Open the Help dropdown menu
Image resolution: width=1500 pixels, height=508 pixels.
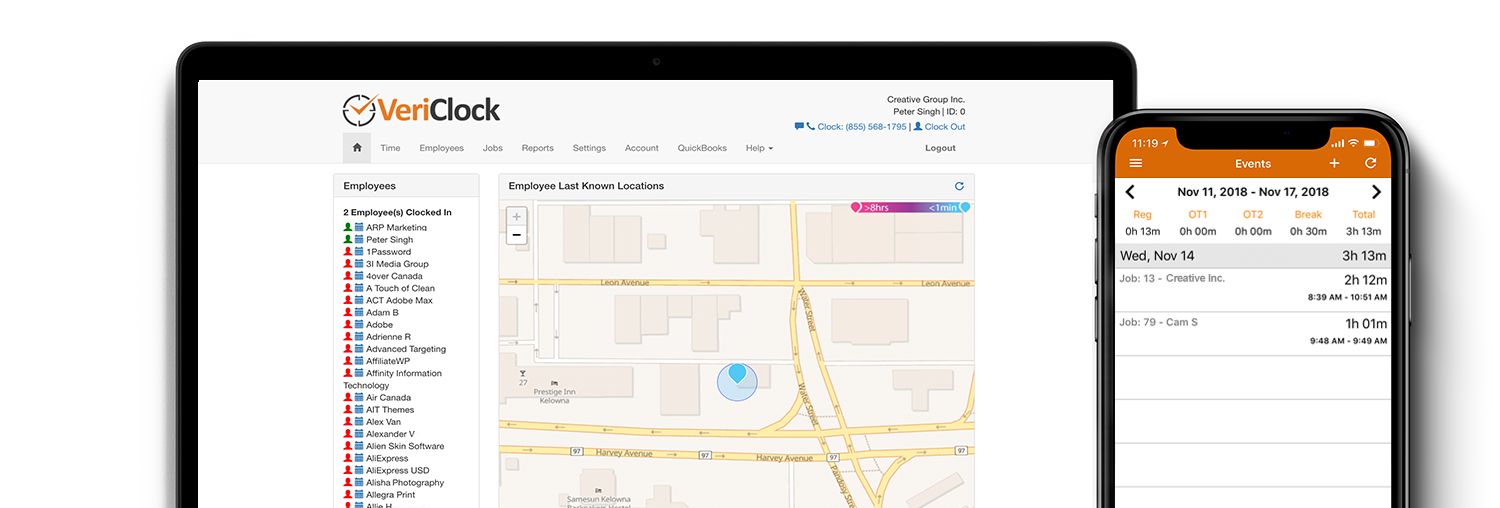759,148
